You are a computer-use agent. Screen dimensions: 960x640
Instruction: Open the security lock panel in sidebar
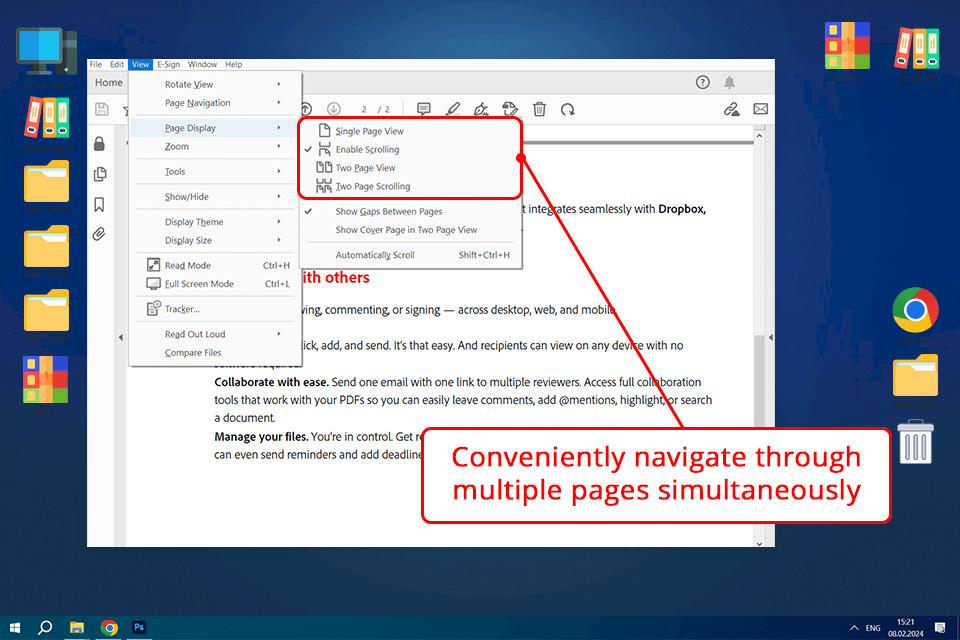click(99, 144)
